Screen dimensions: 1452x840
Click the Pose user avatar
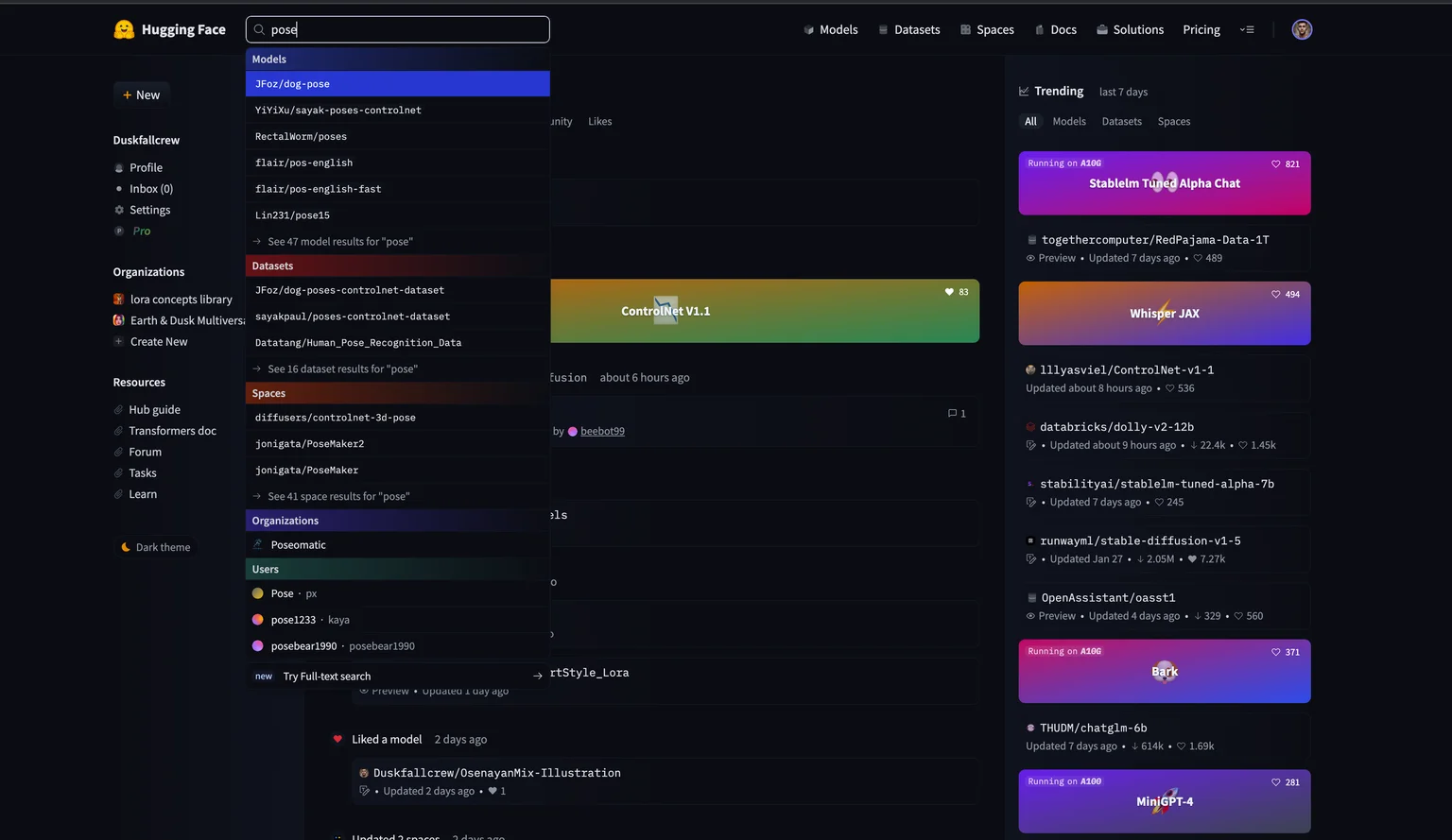(258, 593)
